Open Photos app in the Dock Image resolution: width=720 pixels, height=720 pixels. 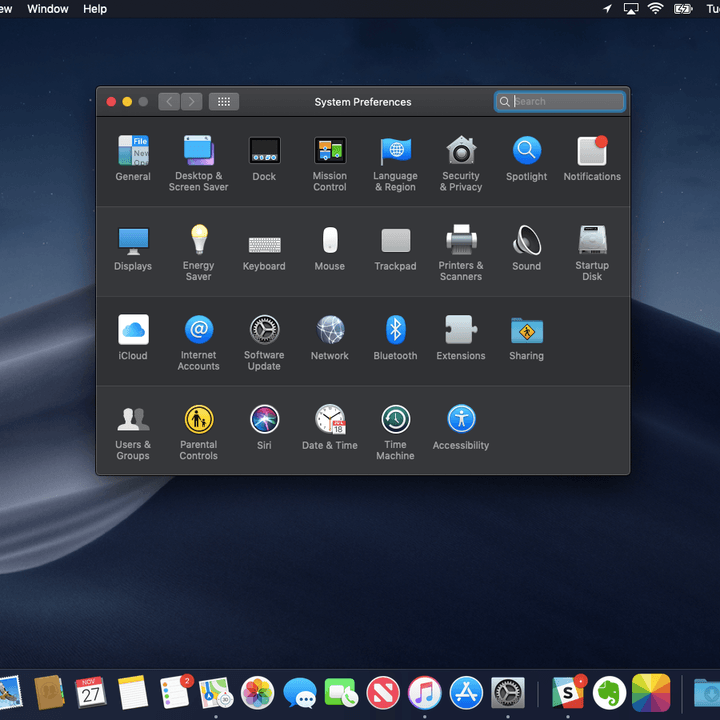258,692
